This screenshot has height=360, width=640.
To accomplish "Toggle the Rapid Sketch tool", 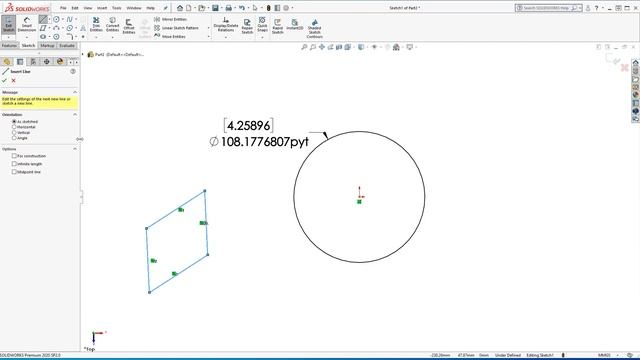I will click(x=278, y=27).
